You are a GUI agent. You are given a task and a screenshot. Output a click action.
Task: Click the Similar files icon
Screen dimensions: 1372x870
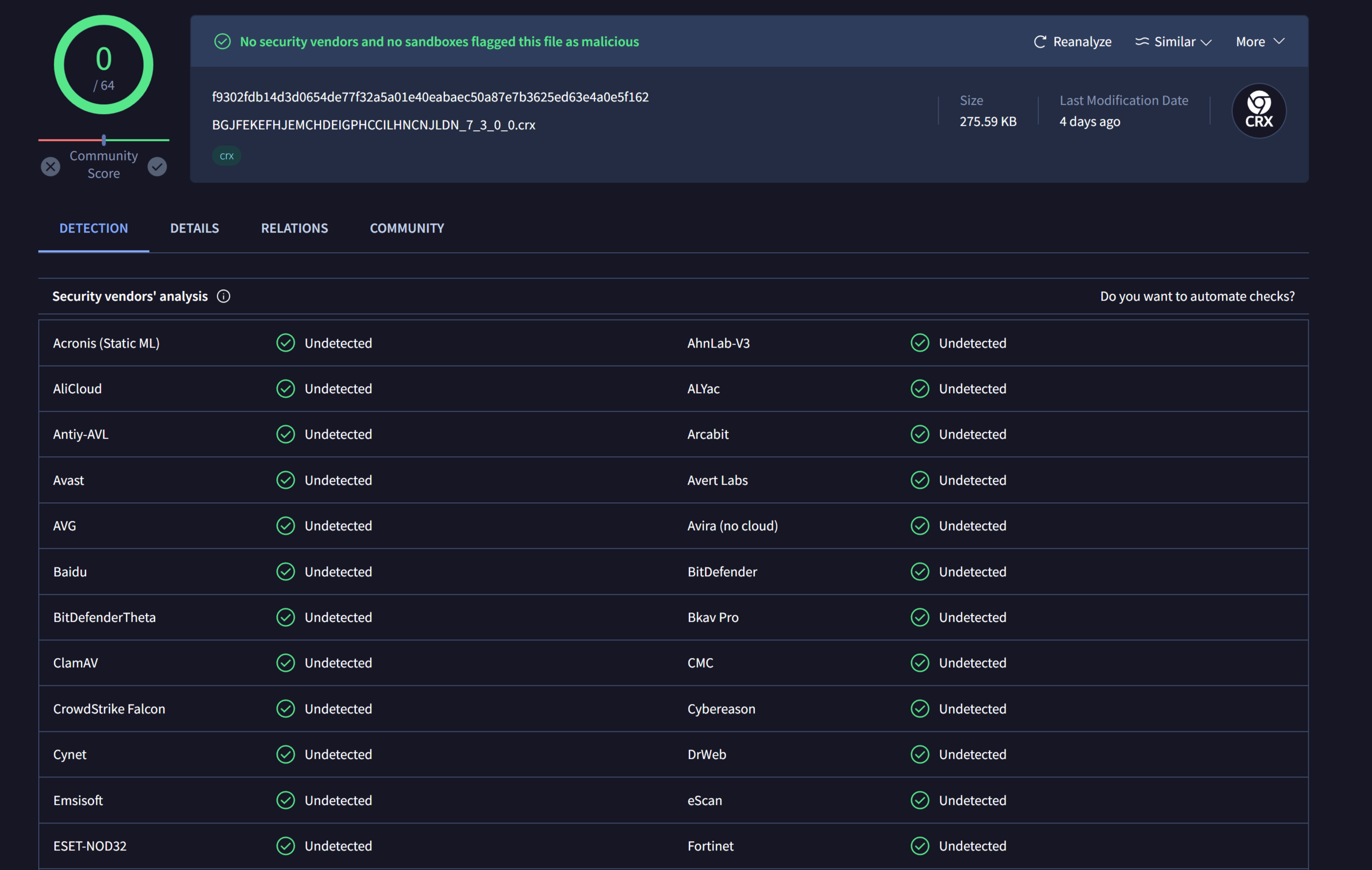(1142, 42)
